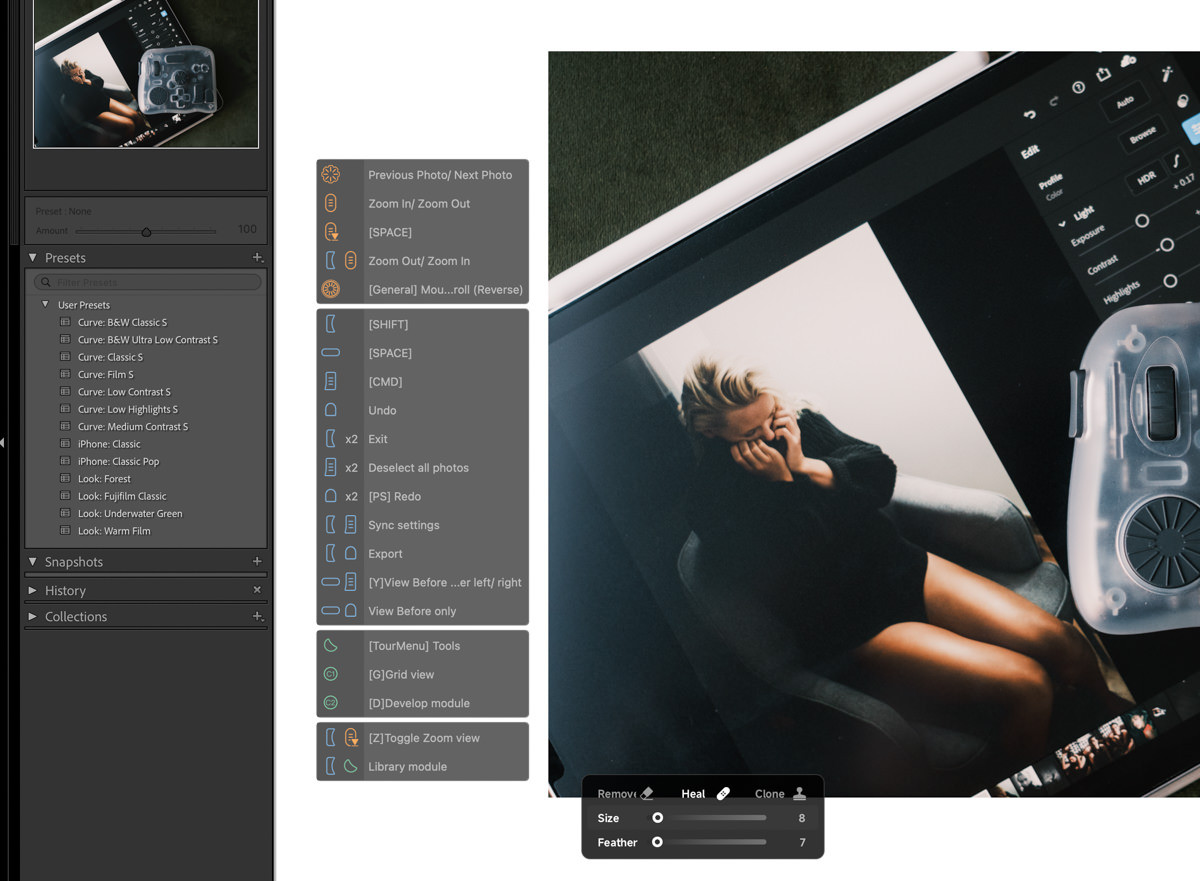The image size is (1200, 881).
Task: Collapse the Presets panel
Action: click(33, 258)
